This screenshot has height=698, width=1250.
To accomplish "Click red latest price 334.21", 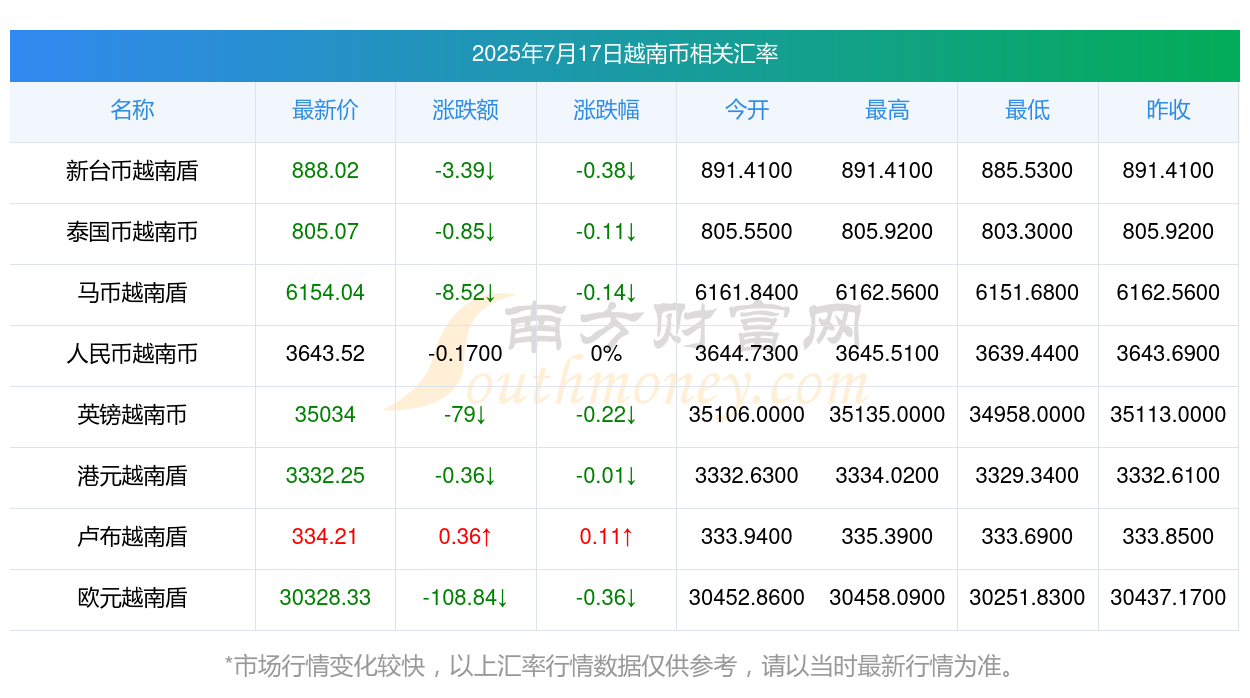I will [x=325, y=537].
